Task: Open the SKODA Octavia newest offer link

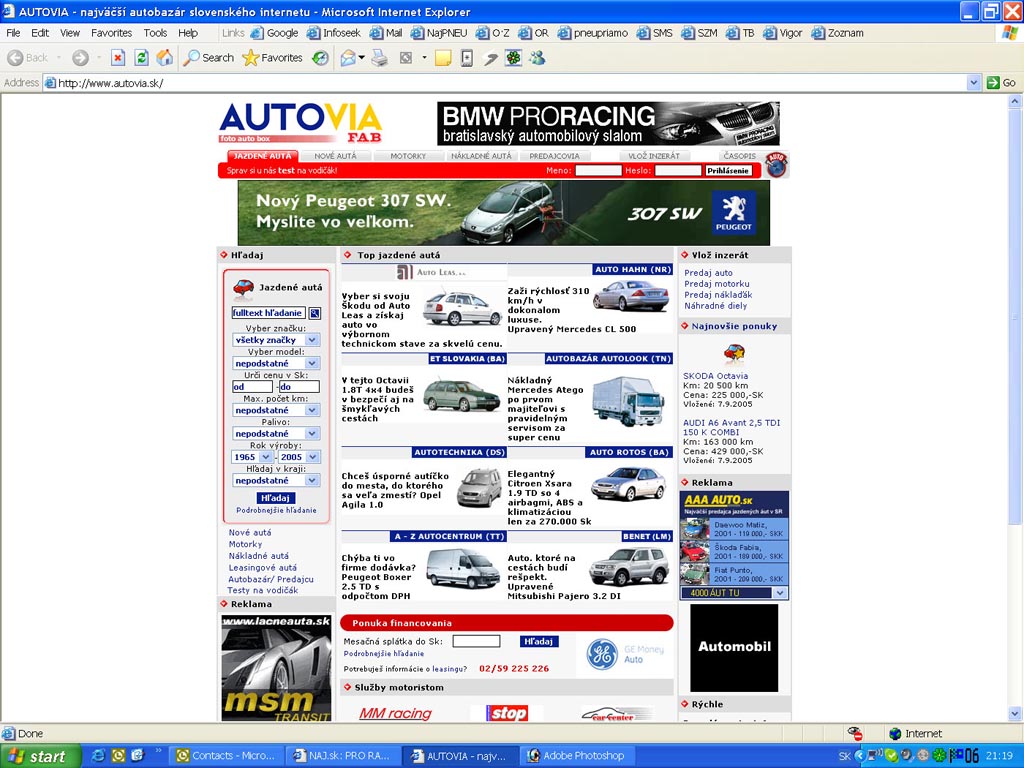Action: pos(716,376)
